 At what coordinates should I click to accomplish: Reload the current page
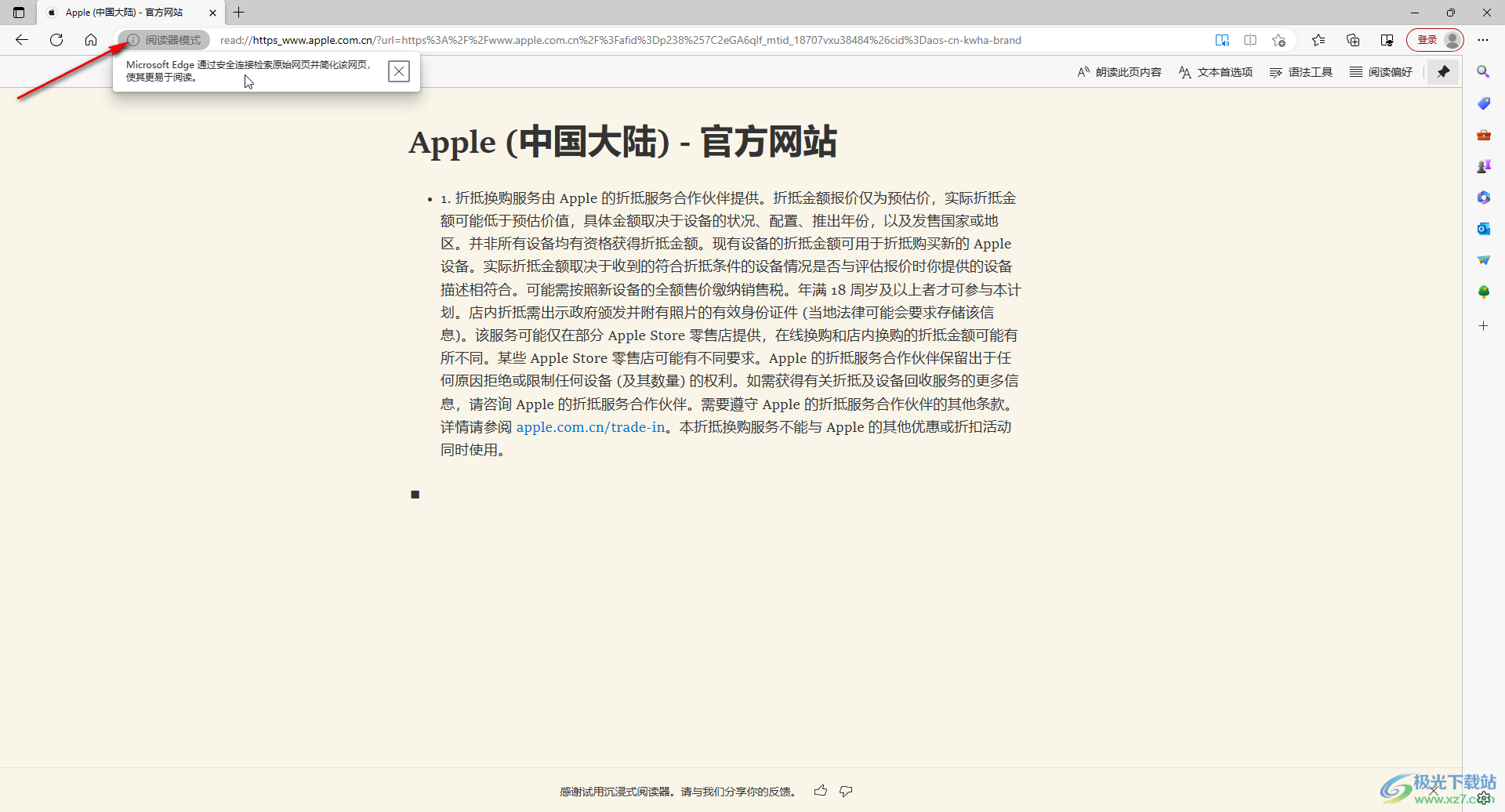56,40
